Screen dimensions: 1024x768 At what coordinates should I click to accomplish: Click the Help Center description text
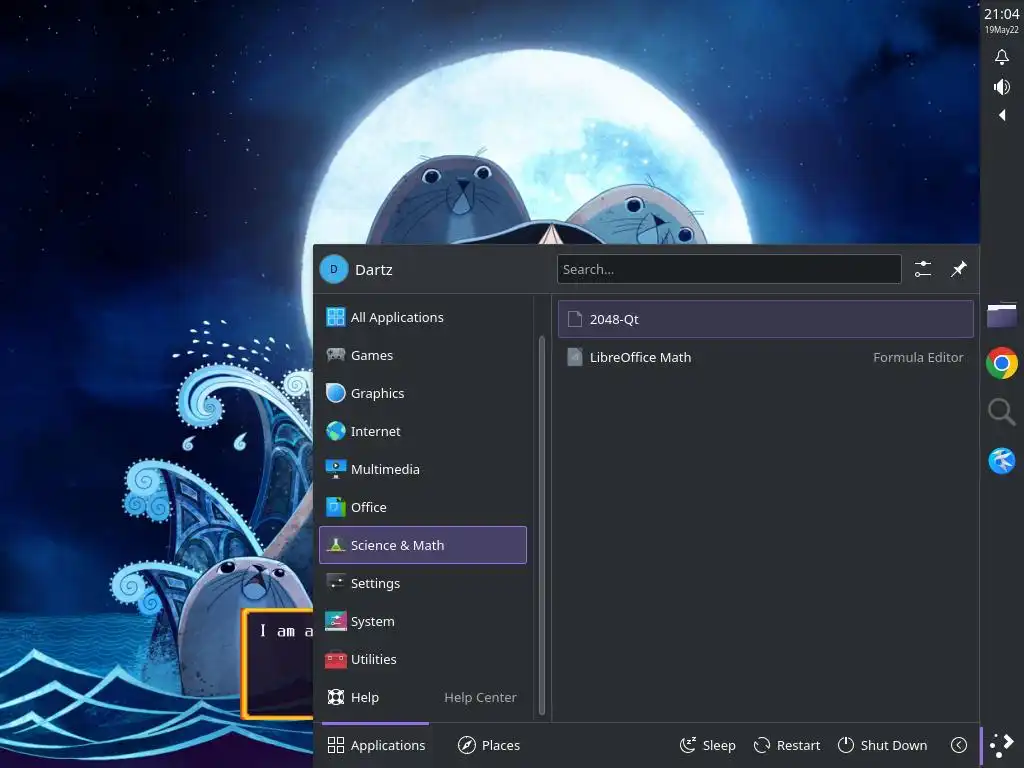(481, 697)
